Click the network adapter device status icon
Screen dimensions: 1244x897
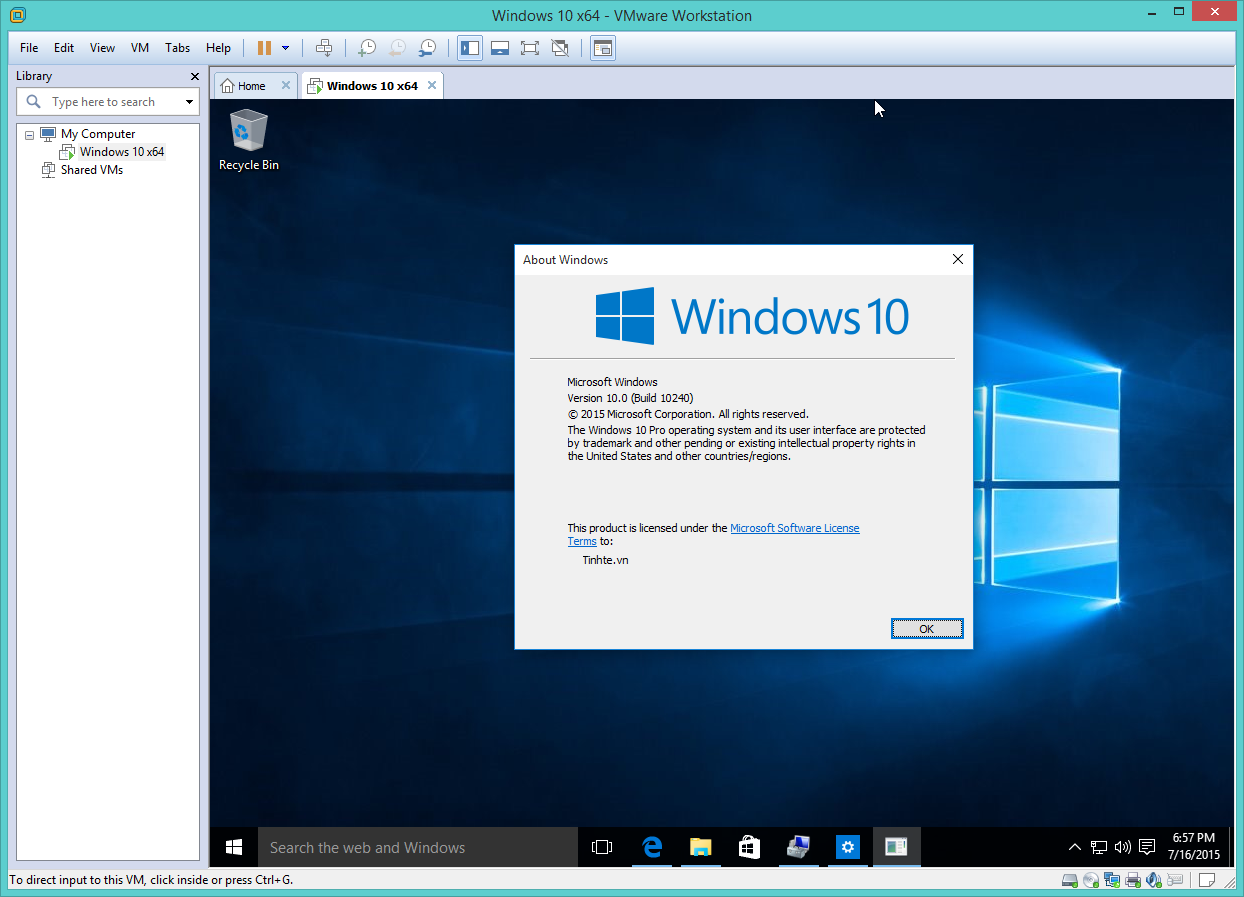[1112, 881]
